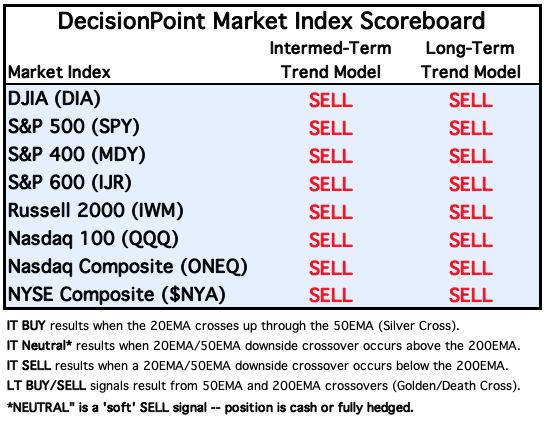Click the S&P 400 (MDY) row label

[x=76, y=155]
